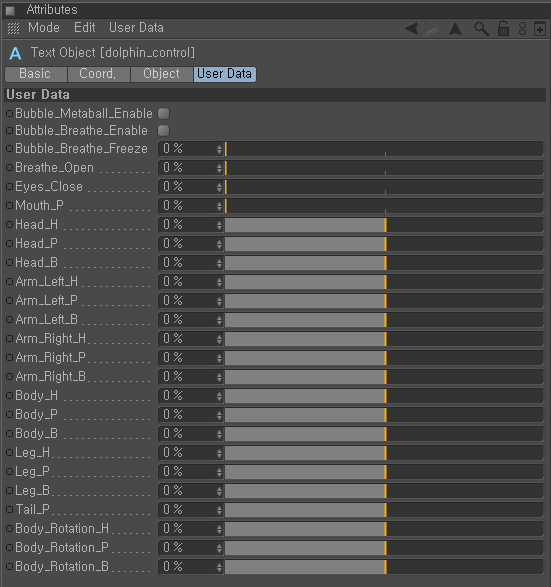Click the Body_Rotation_B parameter label

(62, 566)
